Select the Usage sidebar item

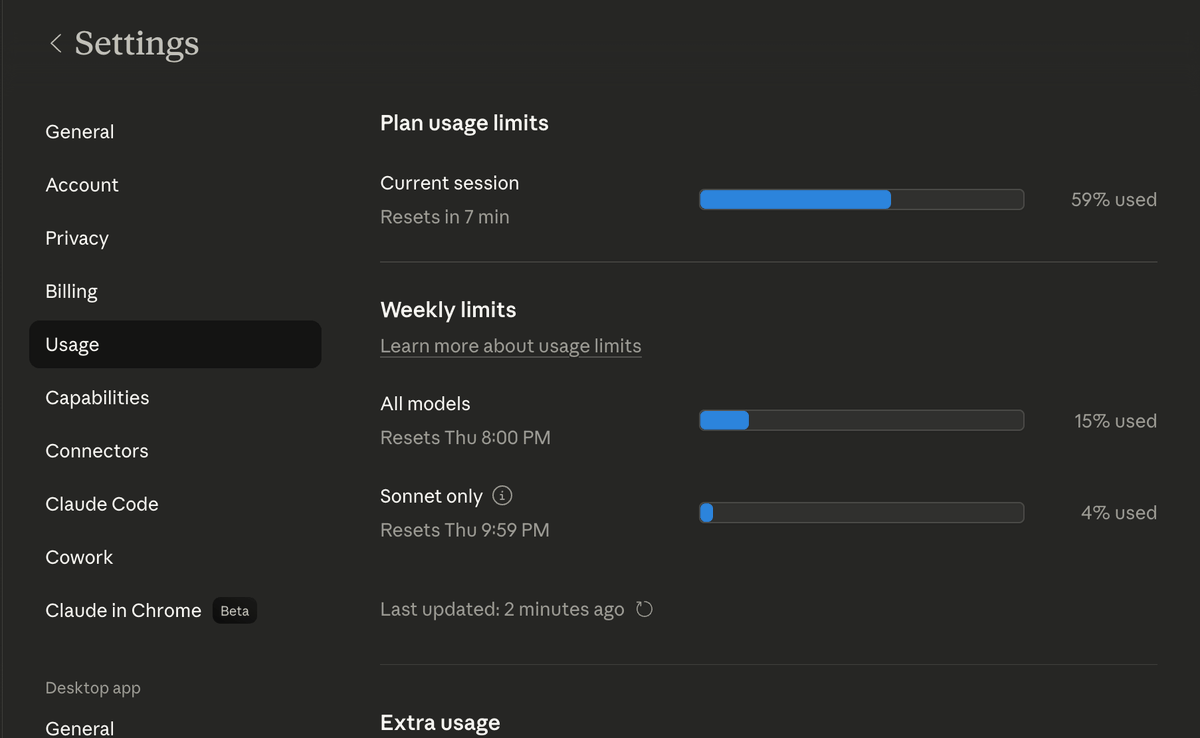(175, 344)
